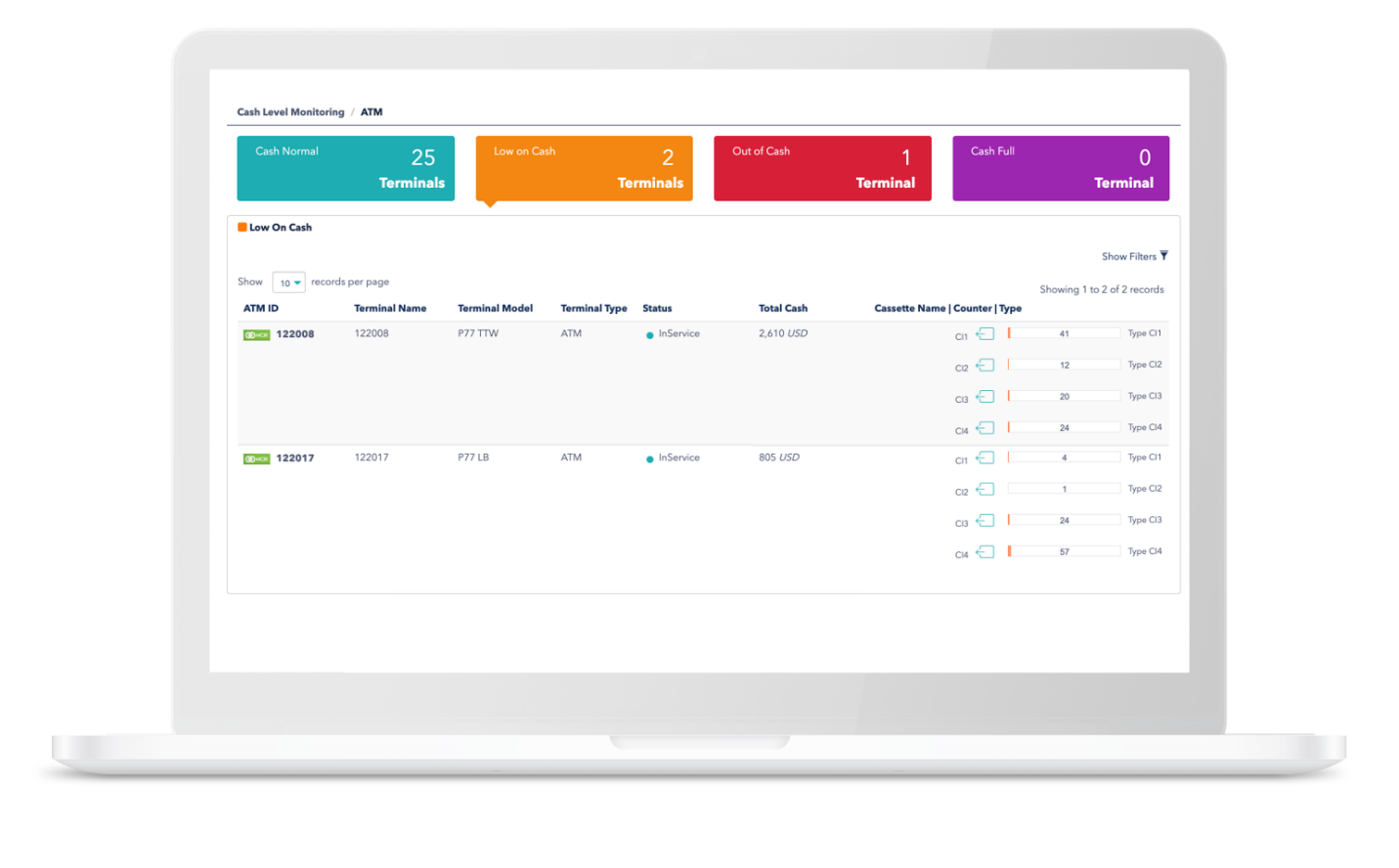The height and width of the screenshot is (868, 1399).
Task: Click terminal model P77 LB
Action: click(x=473, y=458)
